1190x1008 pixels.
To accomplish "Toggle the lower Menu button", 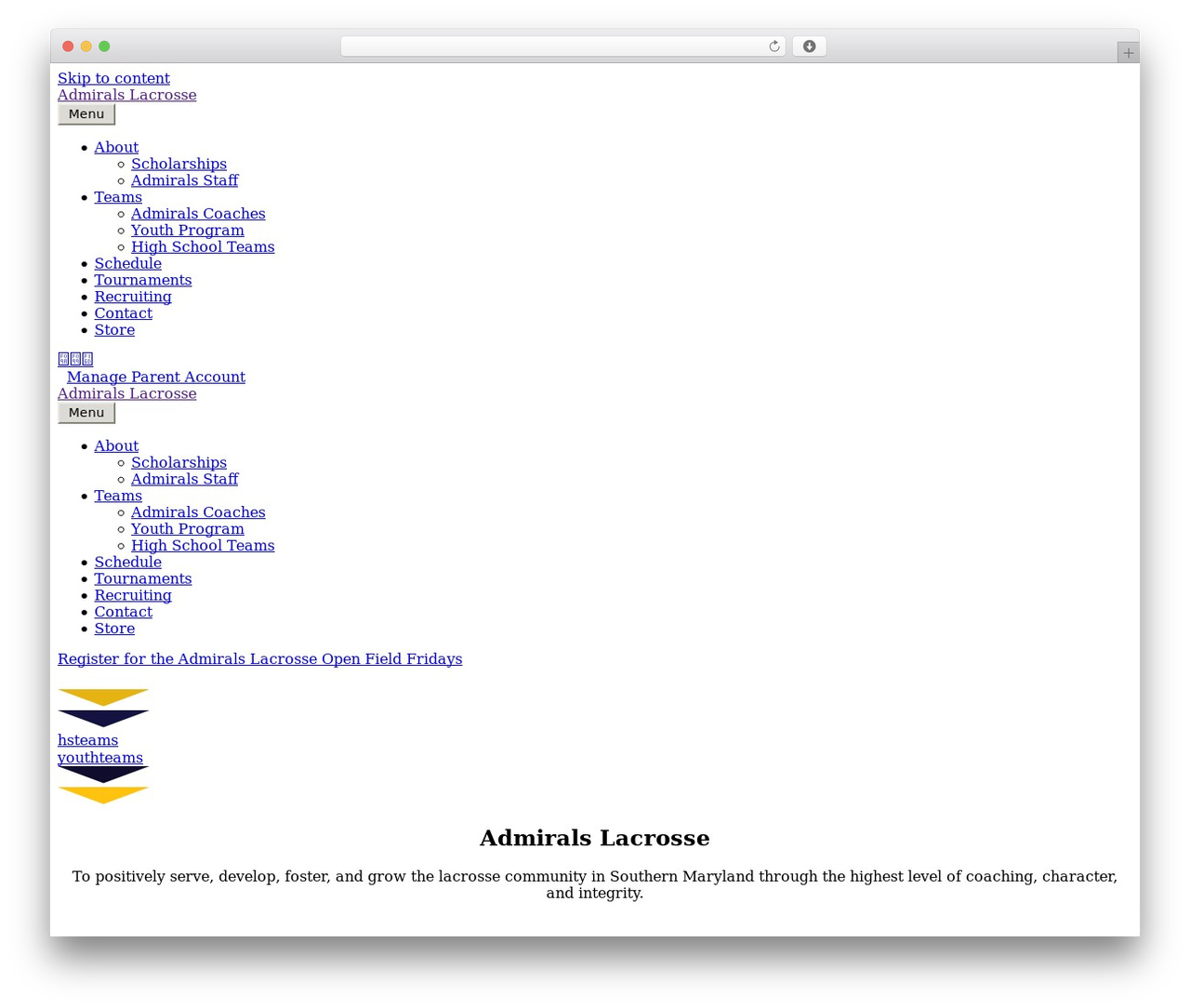I will [x=86, y=412].
